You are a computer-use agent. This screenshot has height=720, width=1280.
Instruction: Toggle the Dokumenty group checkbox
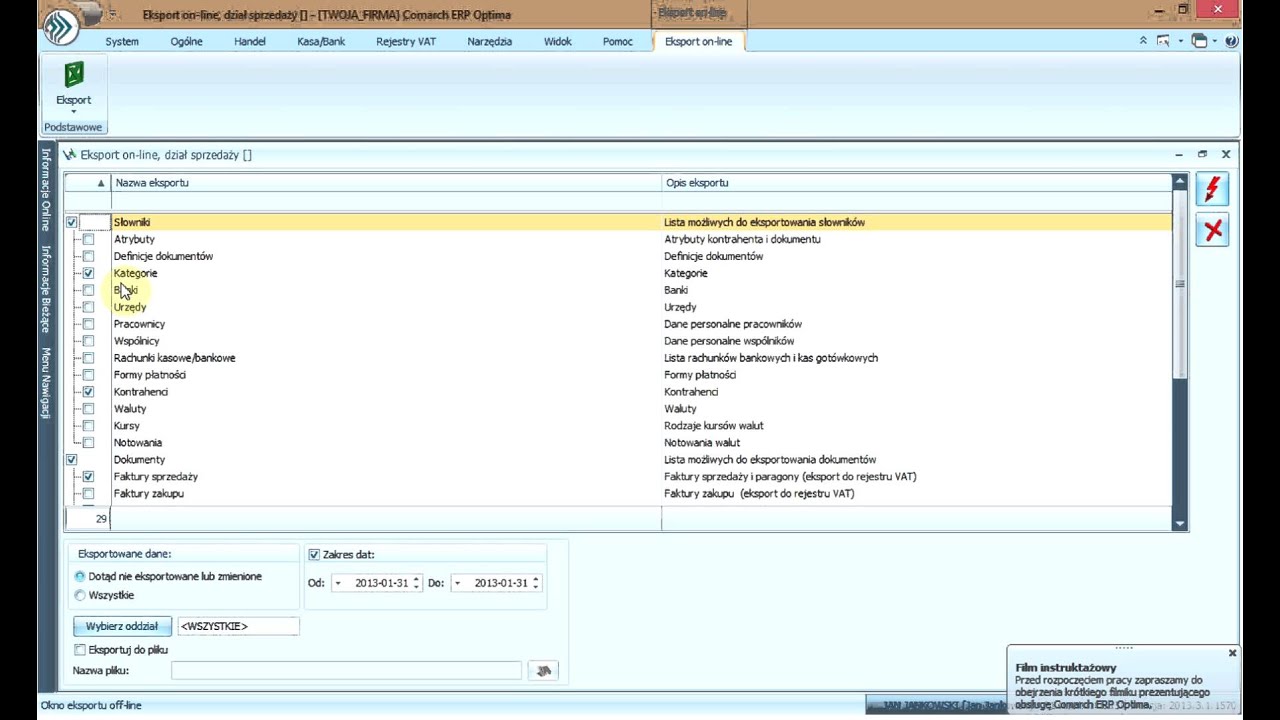click(71, 460)
